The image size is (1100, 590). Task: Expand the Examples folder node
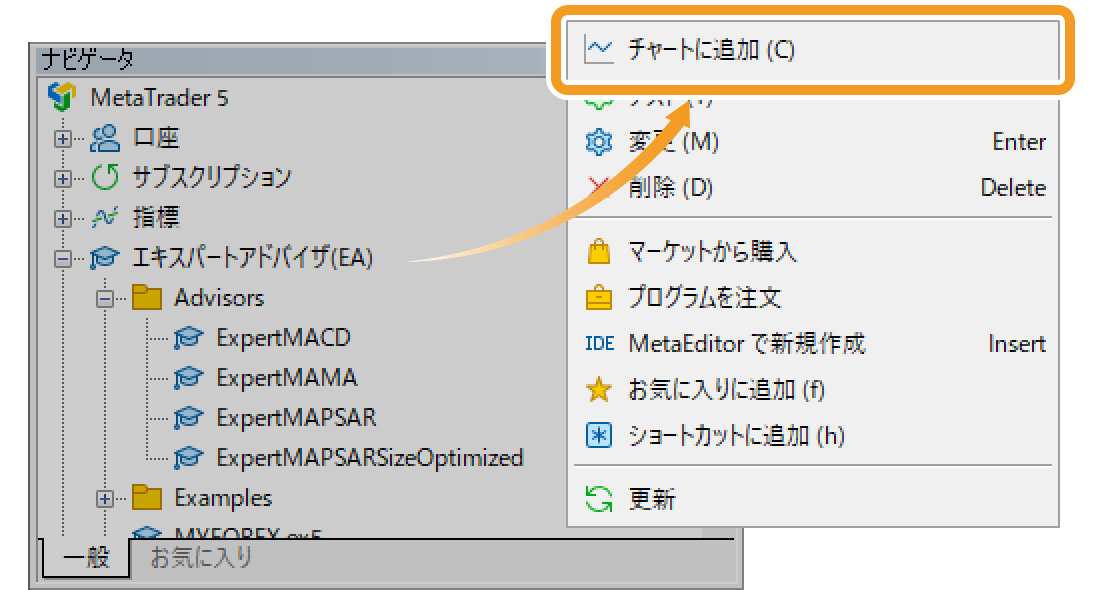pyautogui.click(x=105, y=499)
